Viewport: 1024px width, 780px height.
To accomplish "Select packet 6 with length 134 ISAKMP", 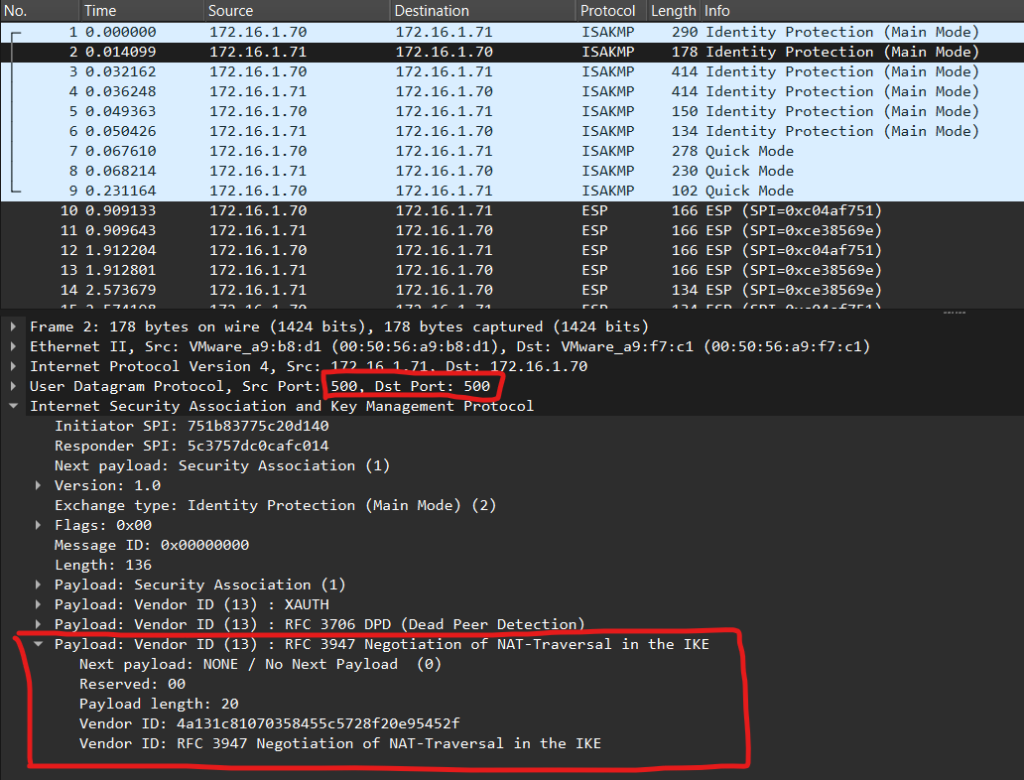I will pyautogui.click(x=512, y=131).
